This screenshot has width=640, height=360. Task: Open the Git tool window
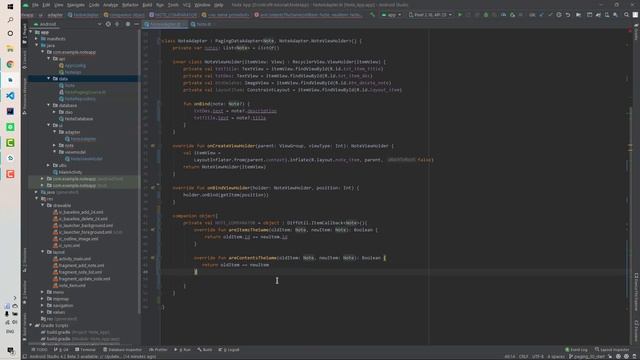click(x=61, y=350)
